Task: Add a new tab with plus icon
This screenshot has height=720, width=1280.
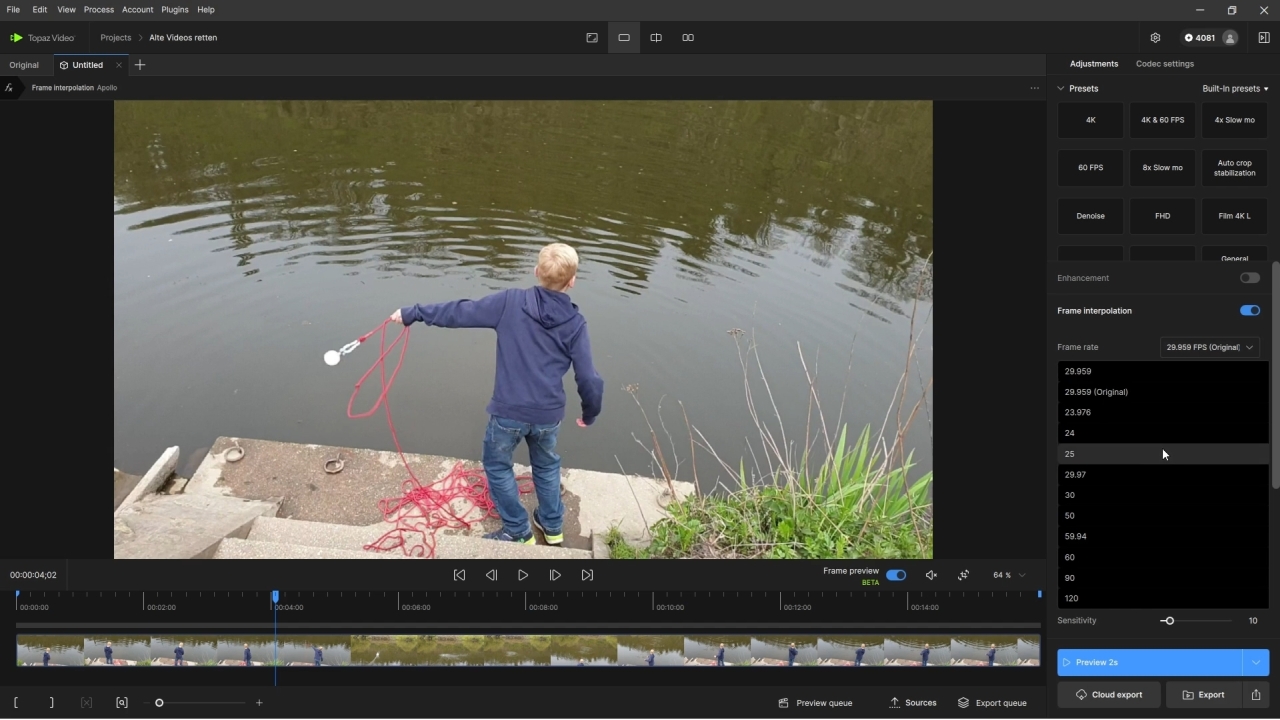Action: pyautogui.click(x=140, y=65)
